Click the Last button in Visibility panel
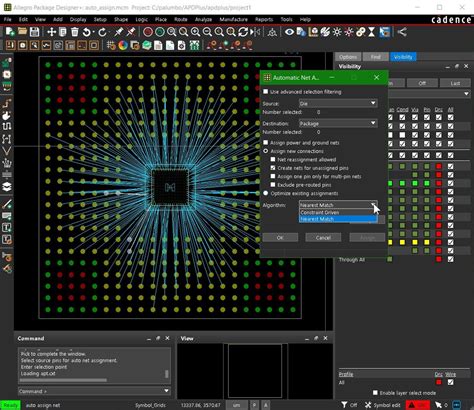Viewport: 474px width, 410px height. pyautogui.click(x=455, y=83)
